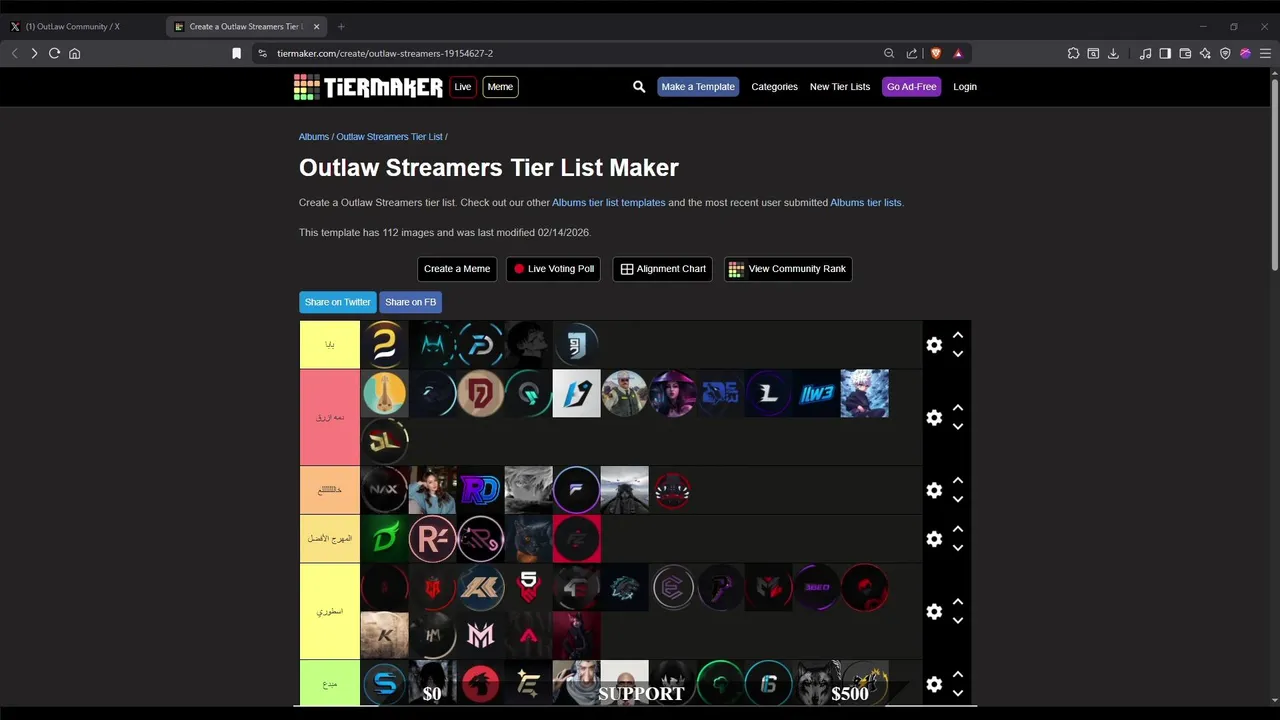Move the green مبدع tier row up

[x=958, y=674]
